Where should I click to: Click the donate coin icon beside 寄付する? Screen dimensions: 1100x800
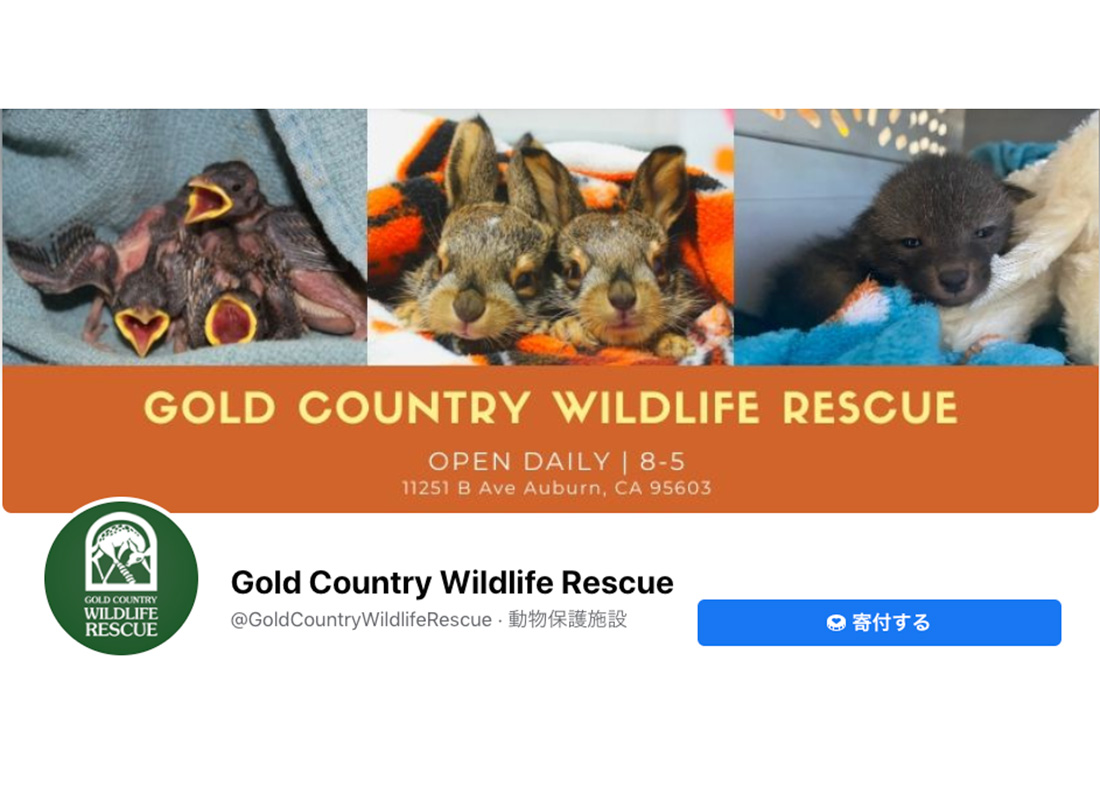coord(836,623)
